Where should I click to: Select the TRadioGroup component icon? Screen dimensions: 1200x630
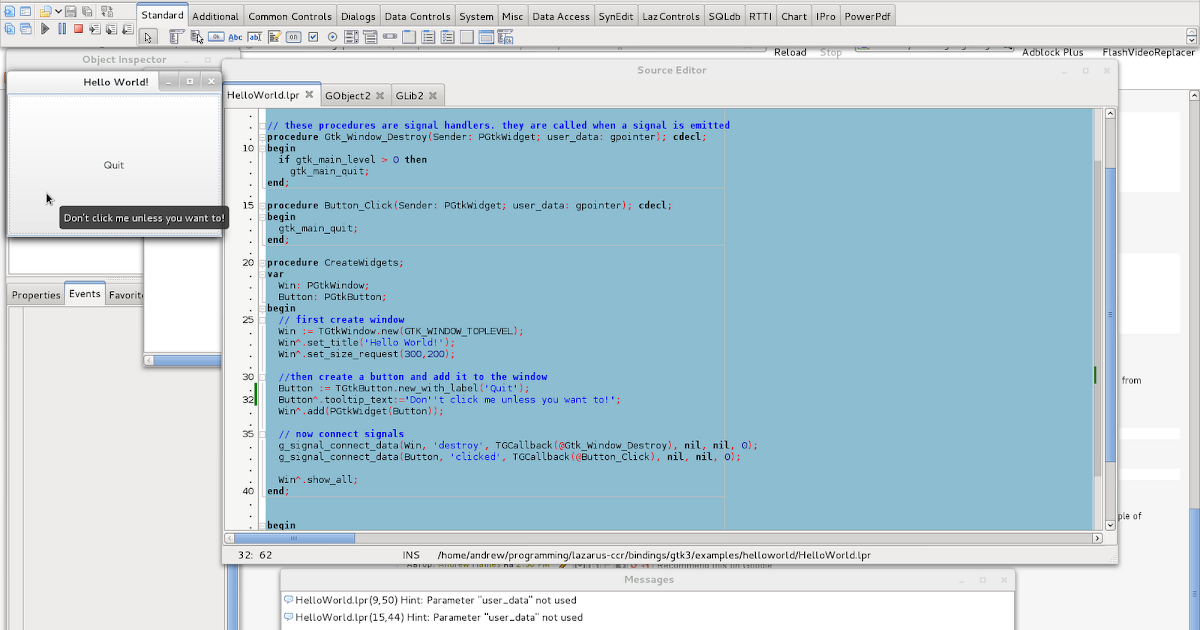[x=428, y=37]
